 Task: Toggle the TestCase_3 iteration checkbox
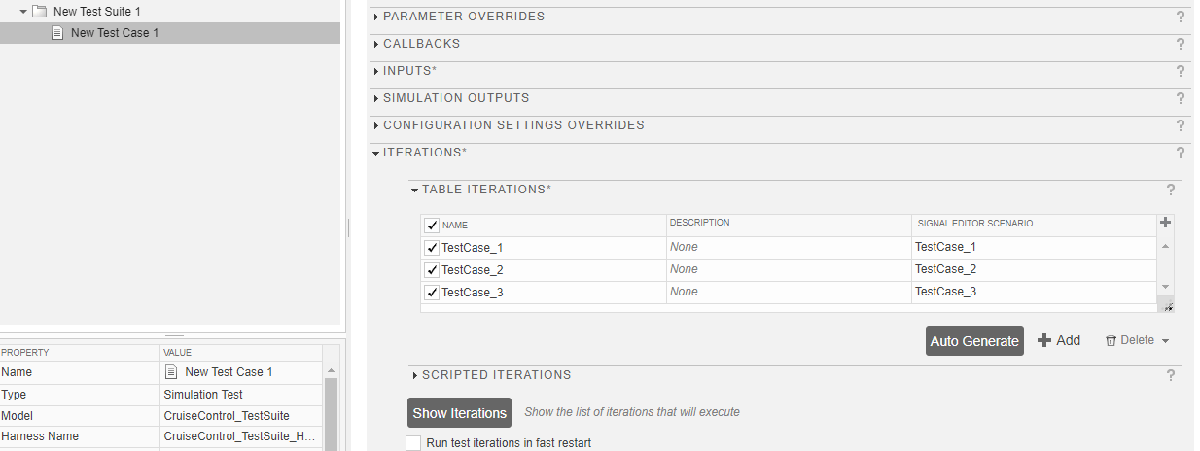pyautogui.click(x=432, y=293)
